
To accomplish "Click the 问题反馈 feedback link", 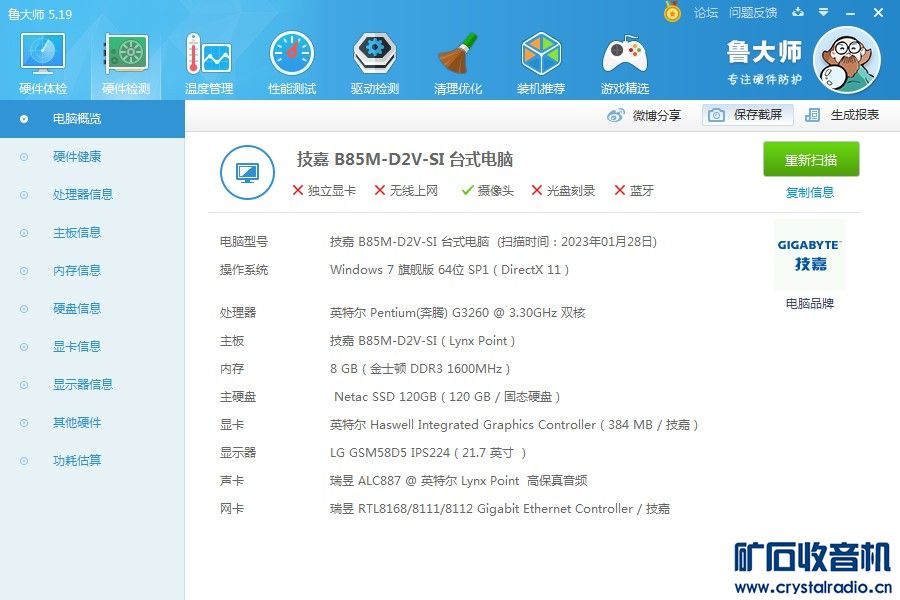I will point(752,13).
